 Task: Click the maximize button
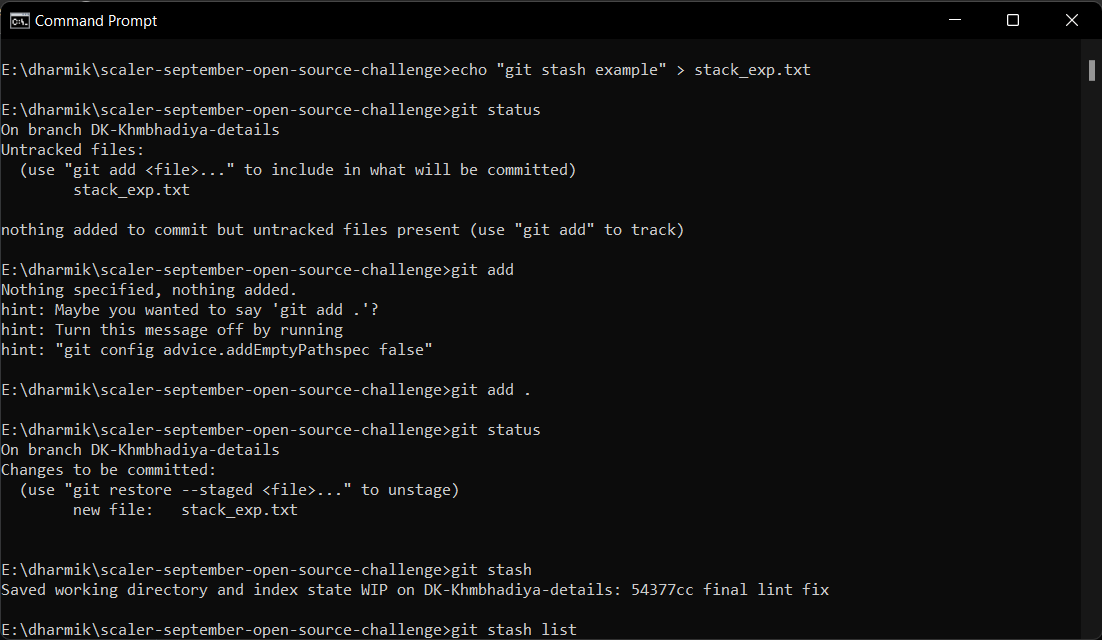(1013, 20)
